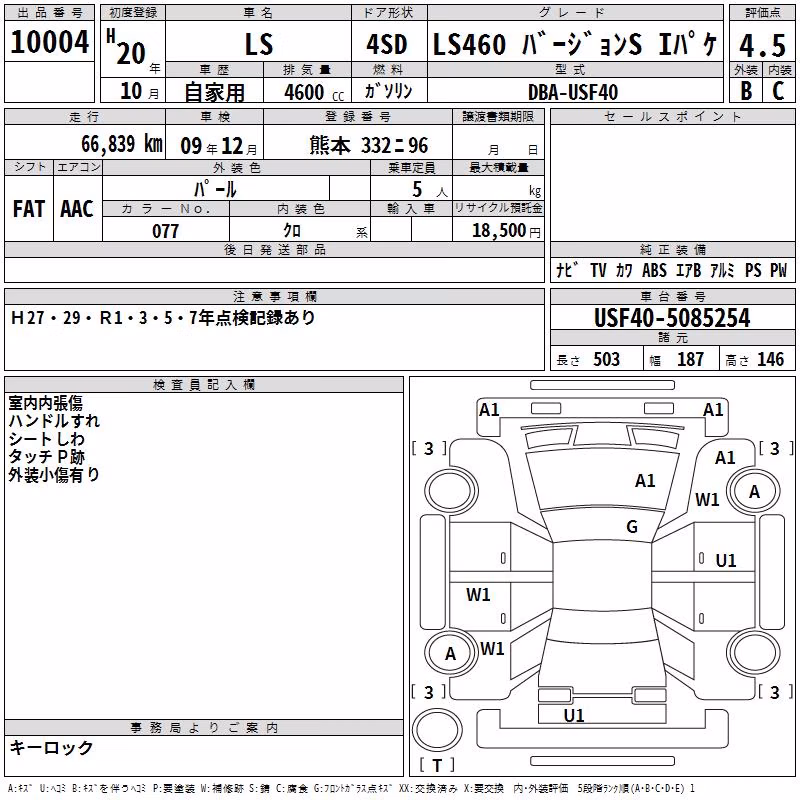Viewport: 800px width, 800px height.
Task: Select the inspector note シートしわ
Action: coord(46,439)
